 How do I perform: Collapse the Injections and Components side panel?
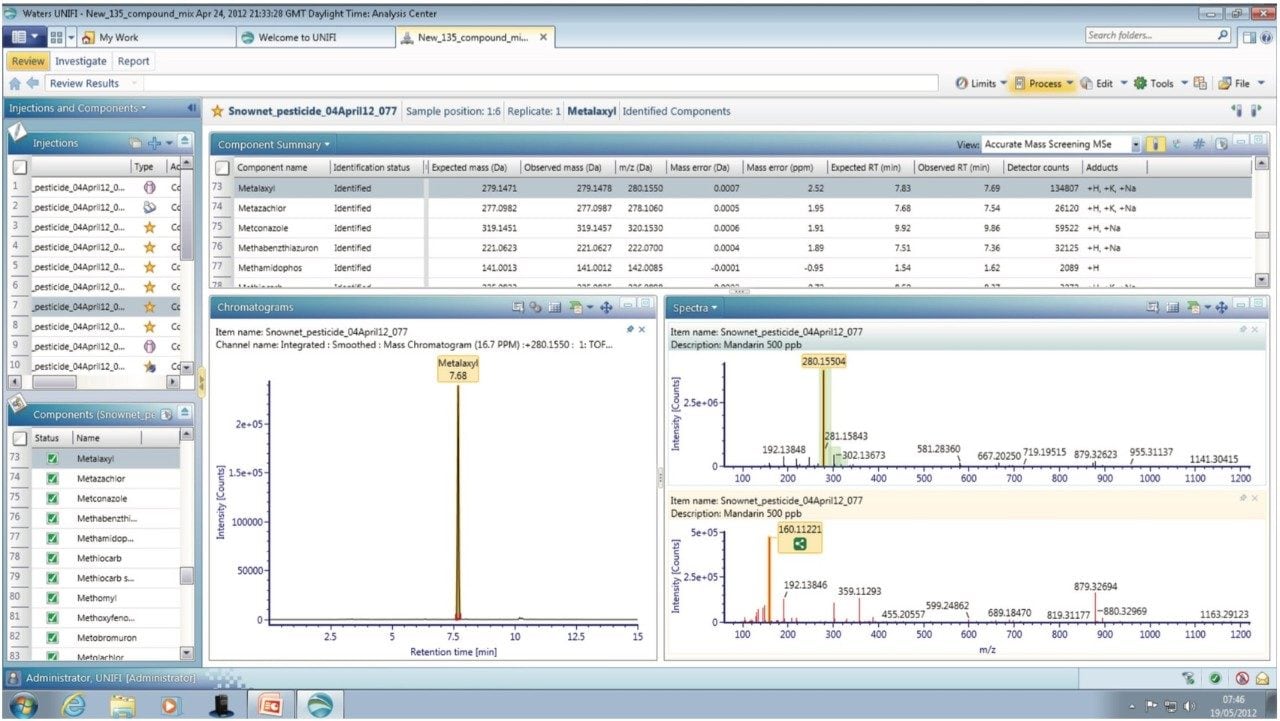coord(191,108)
